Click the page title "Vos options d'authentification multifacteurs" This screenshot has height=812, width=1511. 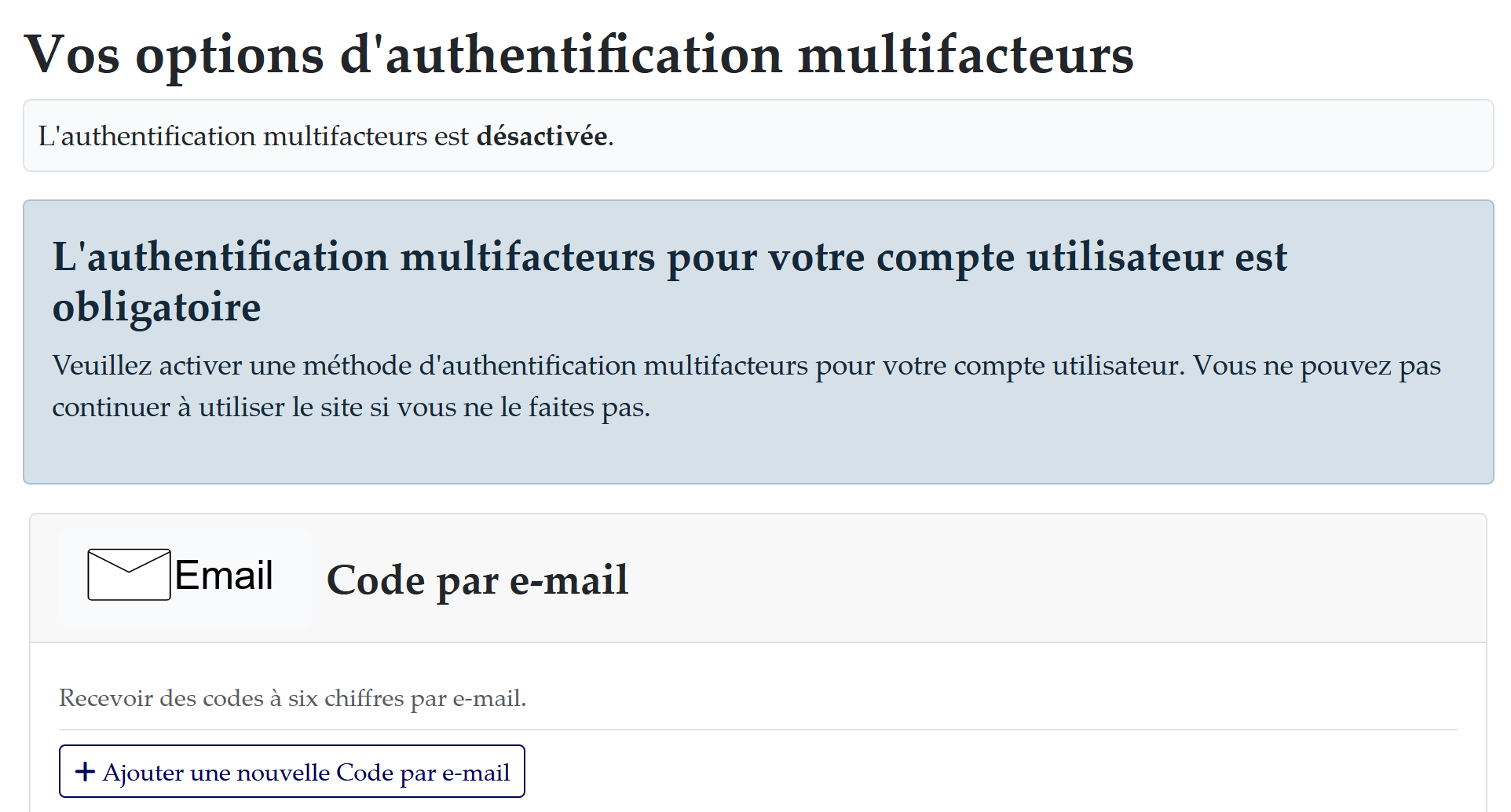click(x=579, y=55)
